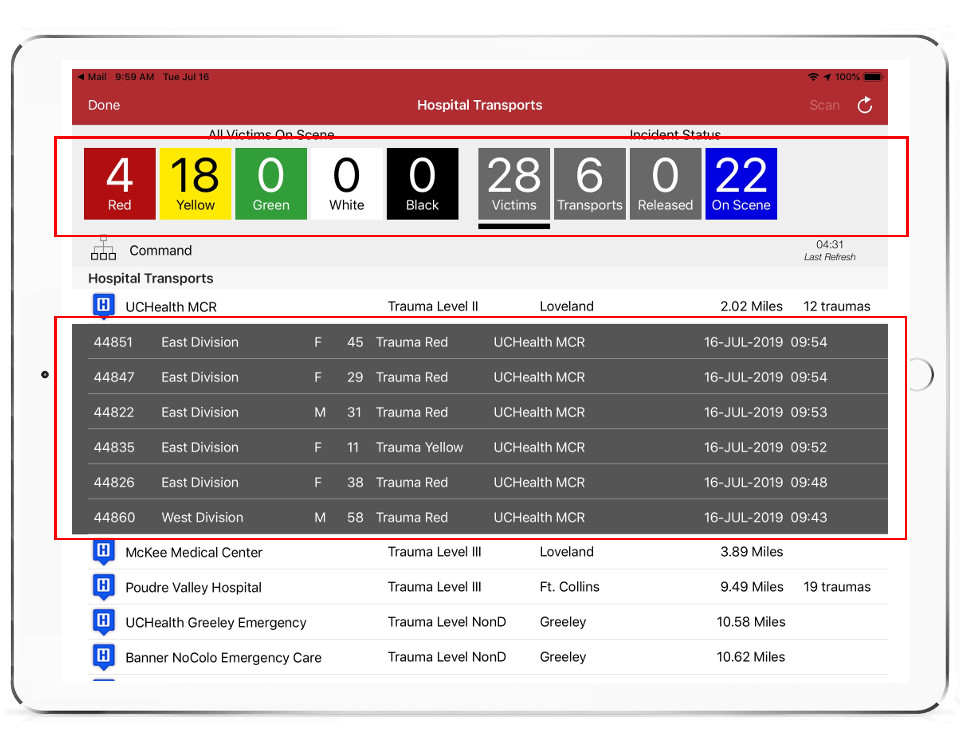This screenshot has height=750, width=960.
Task: Tap the UCHealth MCR hospital icon
Action: tap(103, 306)
